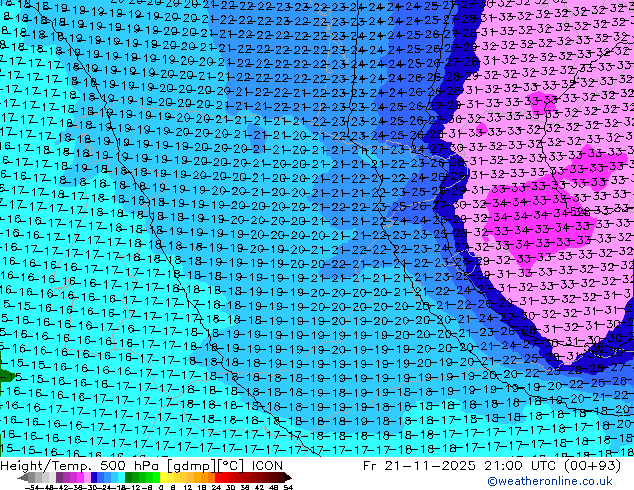Click the dark right arrow end of color scale
The image size is (634, 490).
(x=287, y=478)
